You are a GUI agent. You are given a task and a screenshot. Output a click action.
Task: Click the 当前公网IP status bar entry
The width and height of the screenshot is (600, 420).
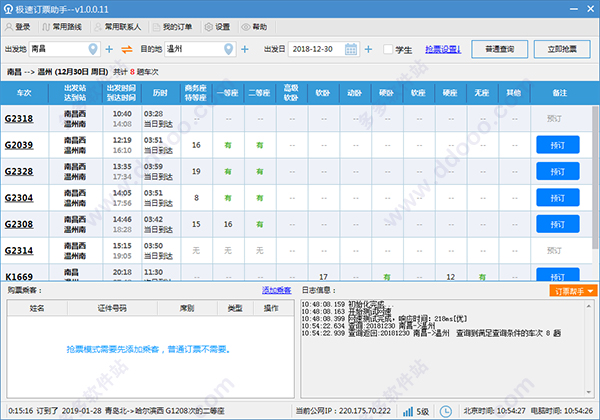[343, 411]
